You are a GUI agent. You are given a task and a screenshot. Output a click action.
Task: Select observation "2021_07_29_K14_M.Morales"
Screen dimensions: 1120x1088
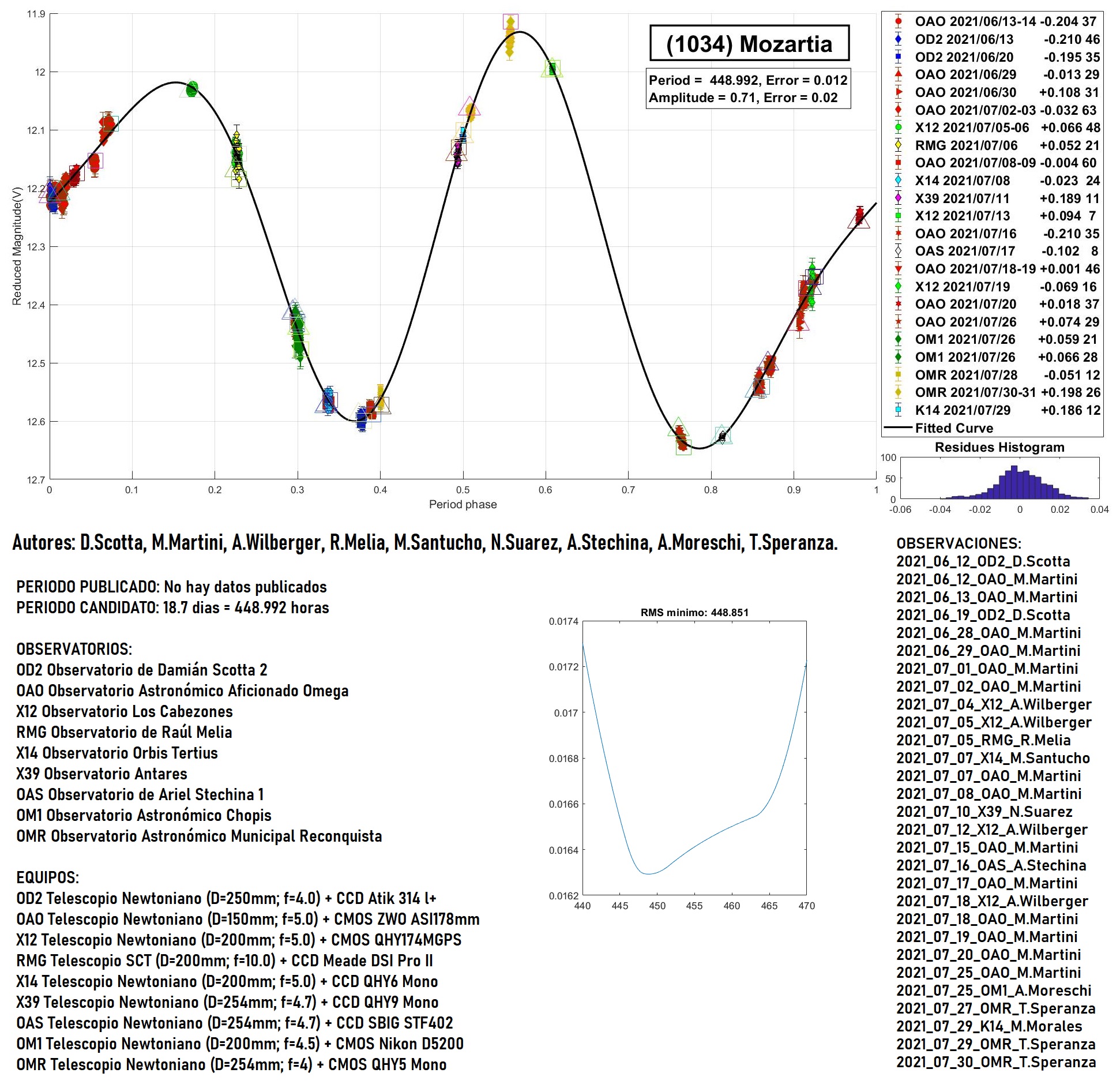989,1026
